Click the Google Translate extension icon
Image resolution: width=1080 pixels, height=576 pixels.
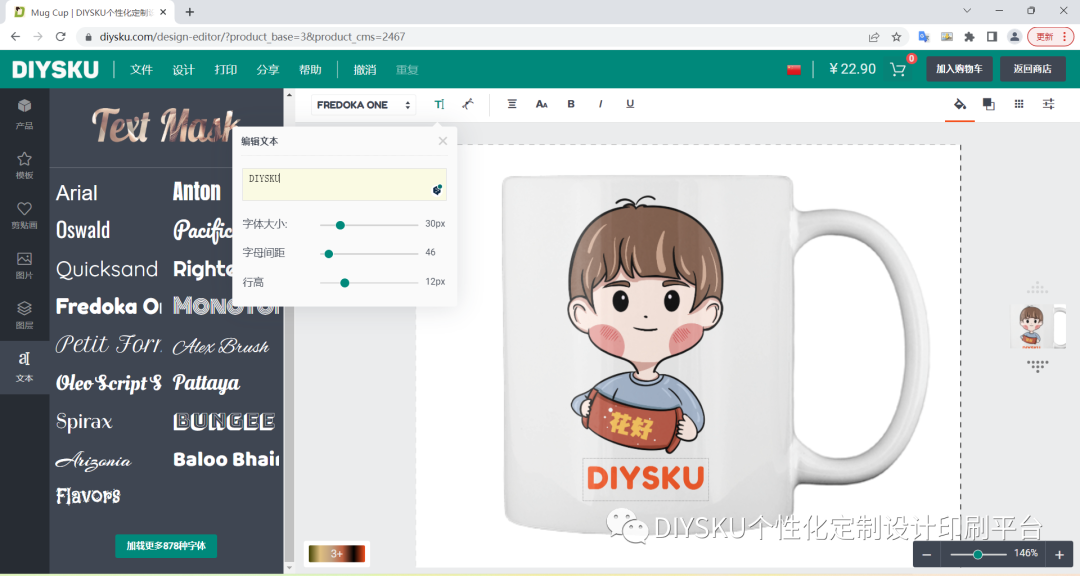924,37
